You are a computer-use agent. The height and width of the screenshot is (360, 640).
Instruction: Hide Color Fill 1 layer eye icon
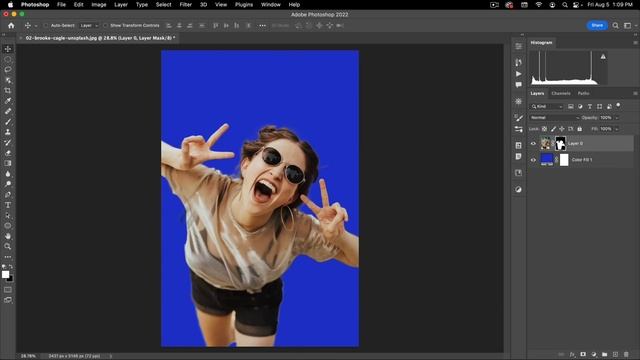[x=533, y=160]
